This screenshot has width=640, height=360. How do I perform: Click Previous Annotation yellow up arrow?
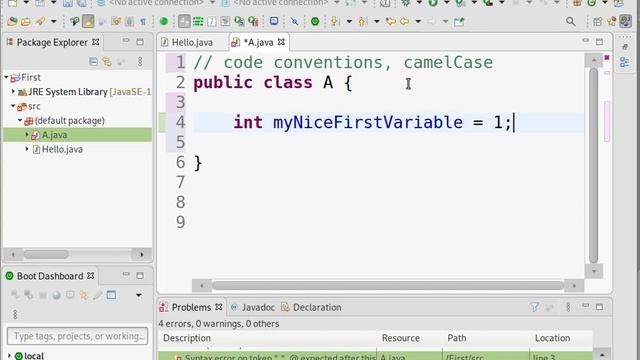362,21
